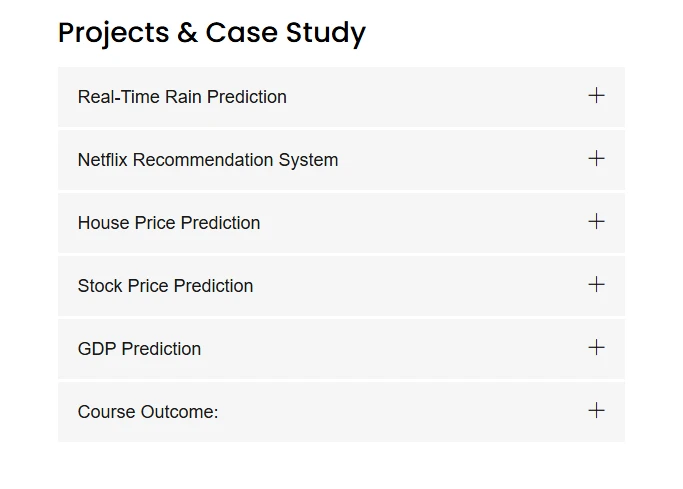The height and width of the screenshot is (489, 683).
Task: Expand the Course Outcome section
Action: (x=341, y=412)
